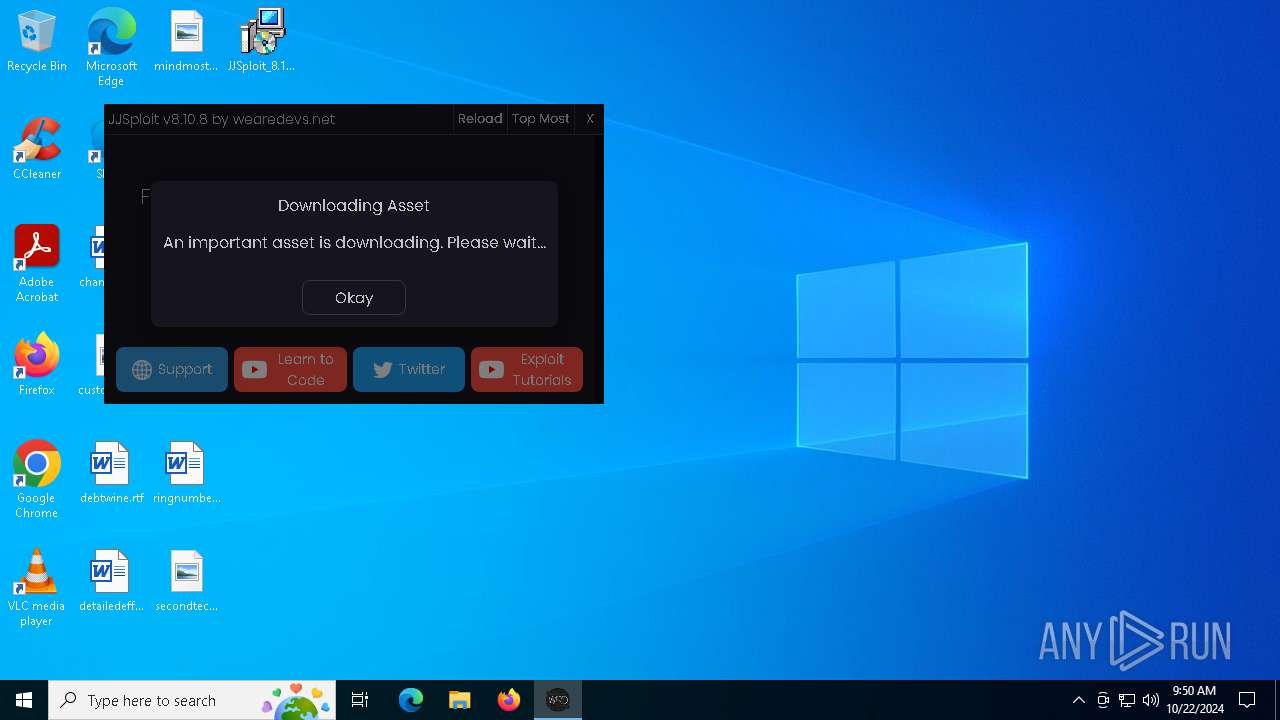Viewport: 1280px width, 720px height.
Task: Select the CCleaner desktop shortcut
Action: [37, 150]
